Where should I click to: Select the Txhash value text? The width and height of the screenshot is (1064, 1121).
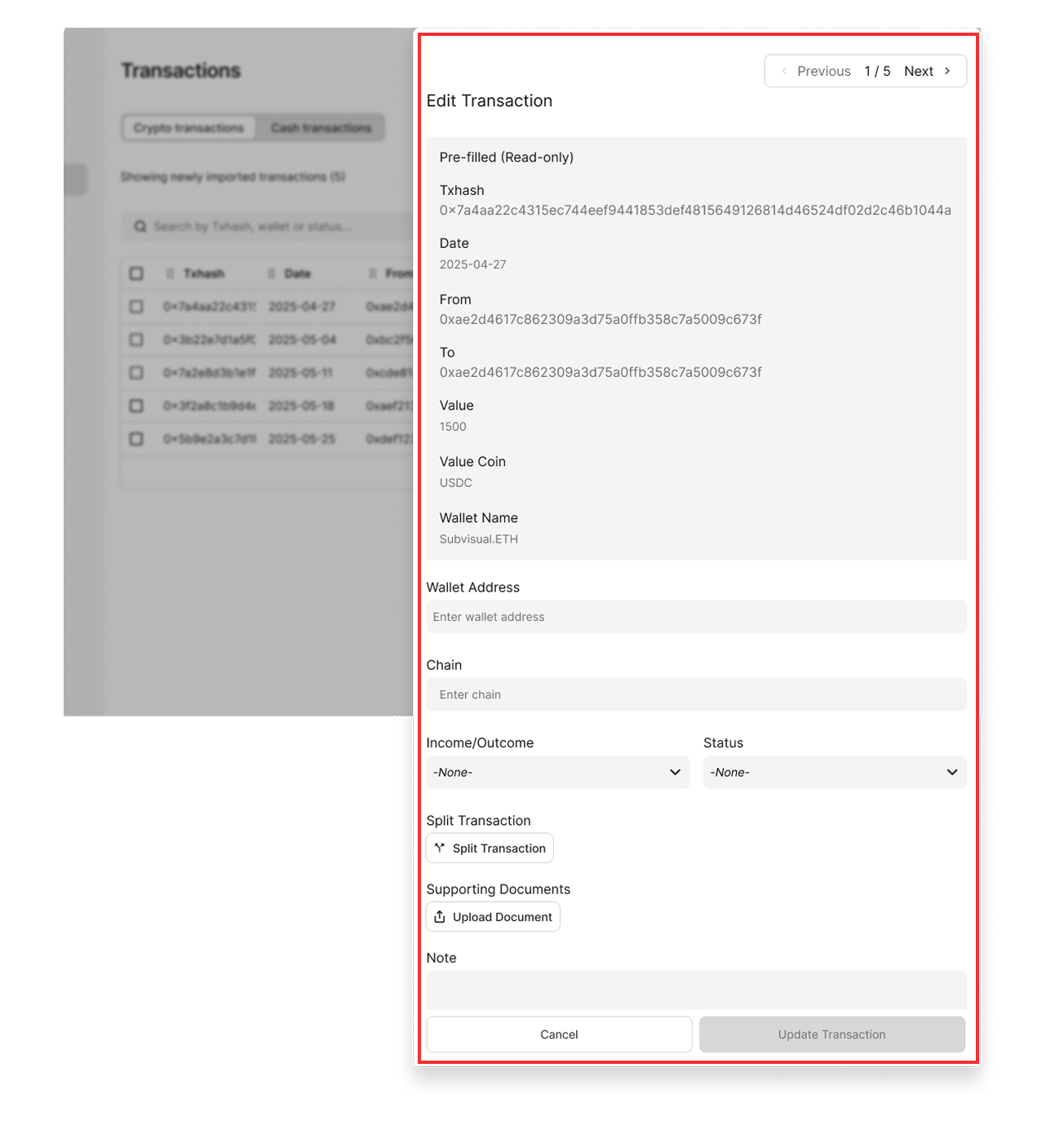pyautogui.click(x=695, y=210)
